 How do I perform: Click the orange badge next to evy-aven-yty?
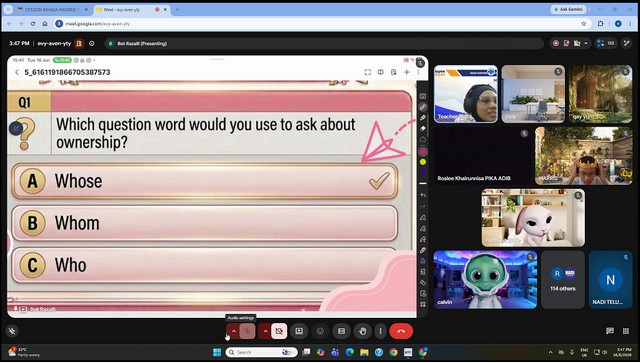(79, 43)
